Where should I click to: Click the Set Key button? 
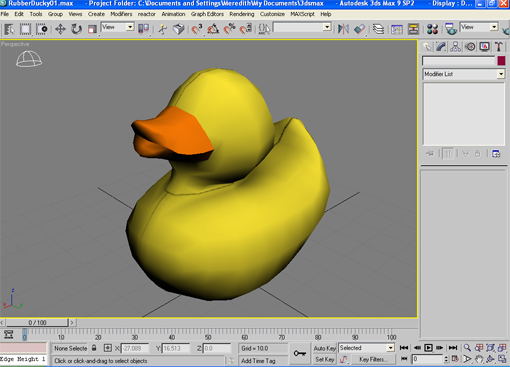click(324, 359)
